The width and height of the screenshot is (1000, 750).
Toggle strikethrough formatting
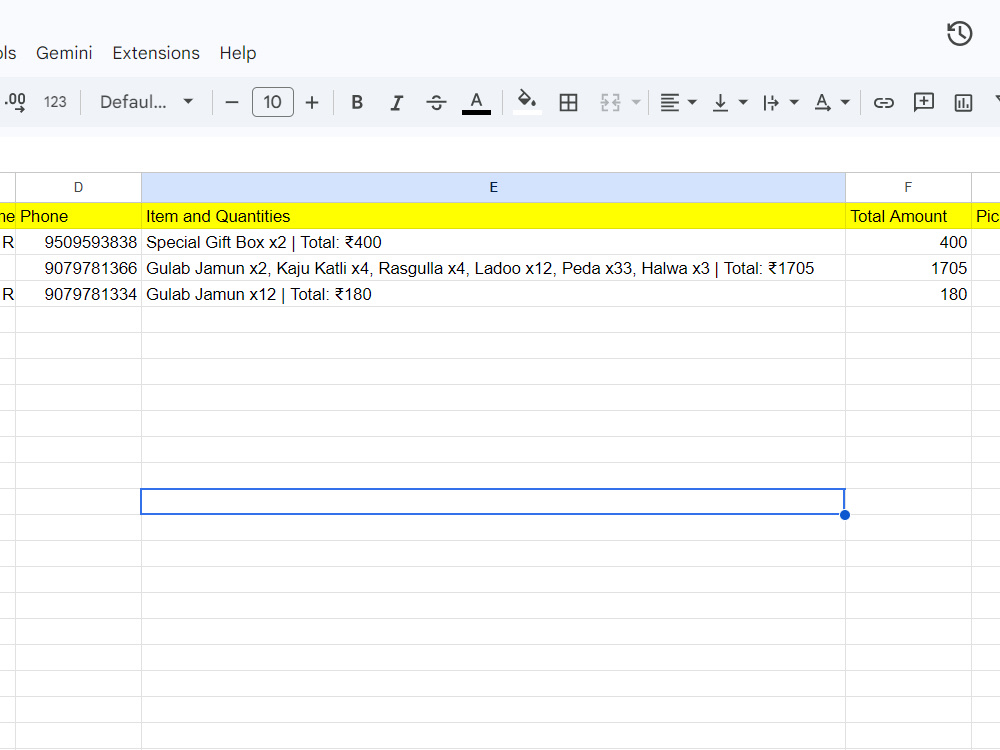(x=436, y=102)
